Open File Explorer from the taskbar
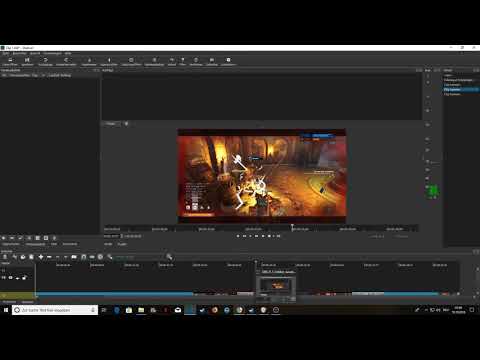This screenshot has width=480, height=360. pyautogui.click(x=141, y=310)
